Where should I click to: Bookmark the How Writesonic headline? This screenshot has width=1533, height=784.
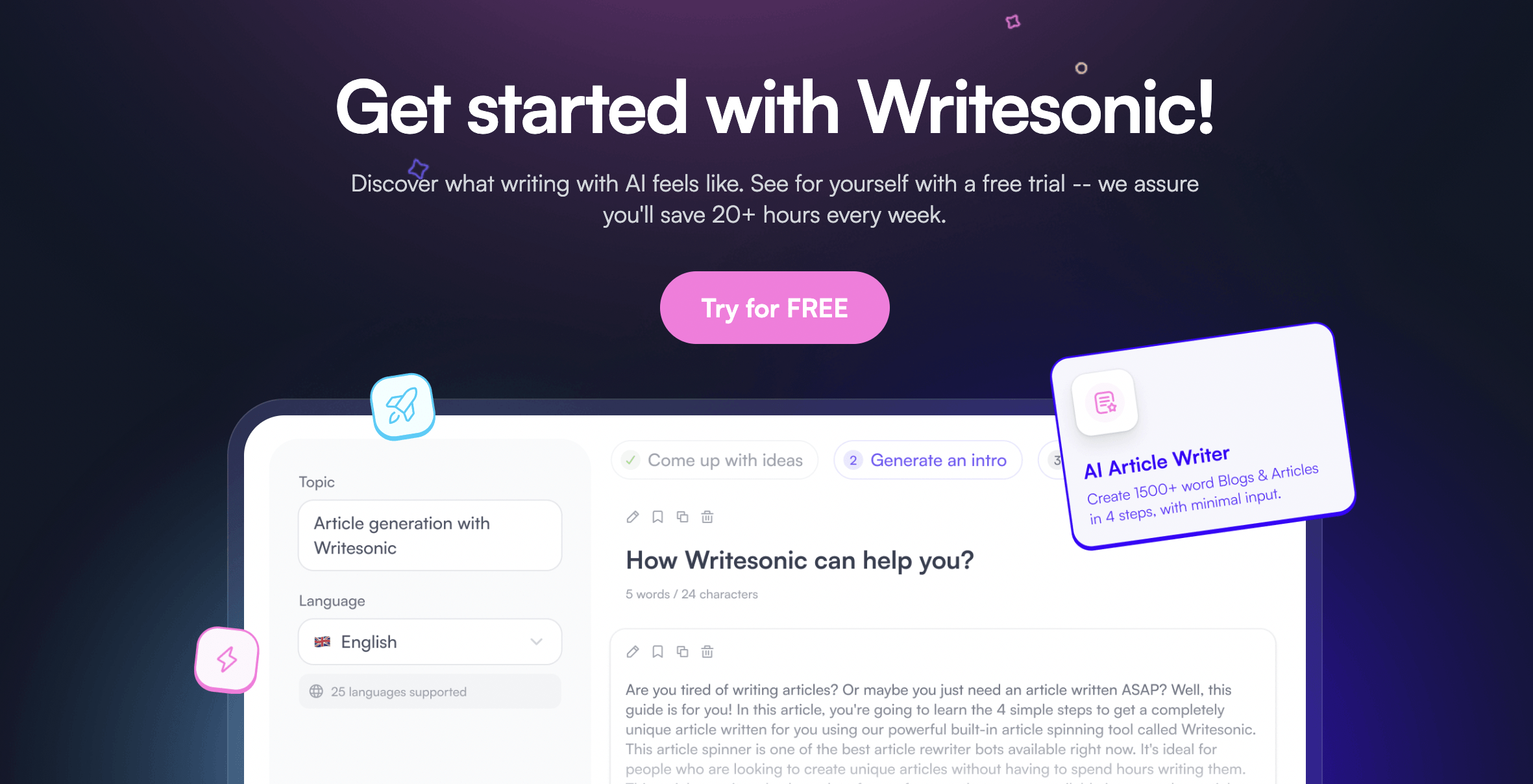coord(657,517)
